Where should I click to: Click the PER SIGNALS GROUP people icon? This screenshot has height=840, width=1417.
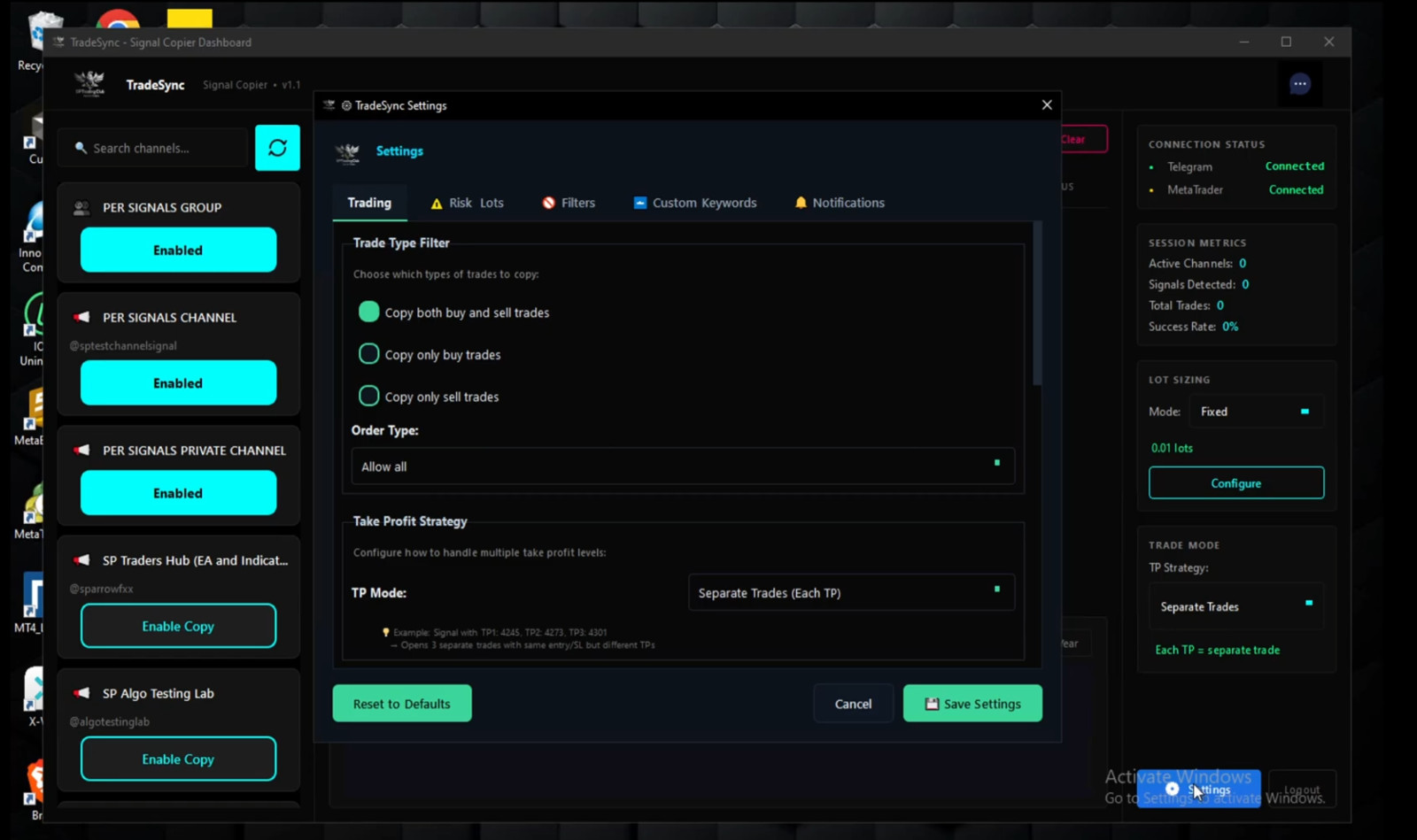coord(81,208)
